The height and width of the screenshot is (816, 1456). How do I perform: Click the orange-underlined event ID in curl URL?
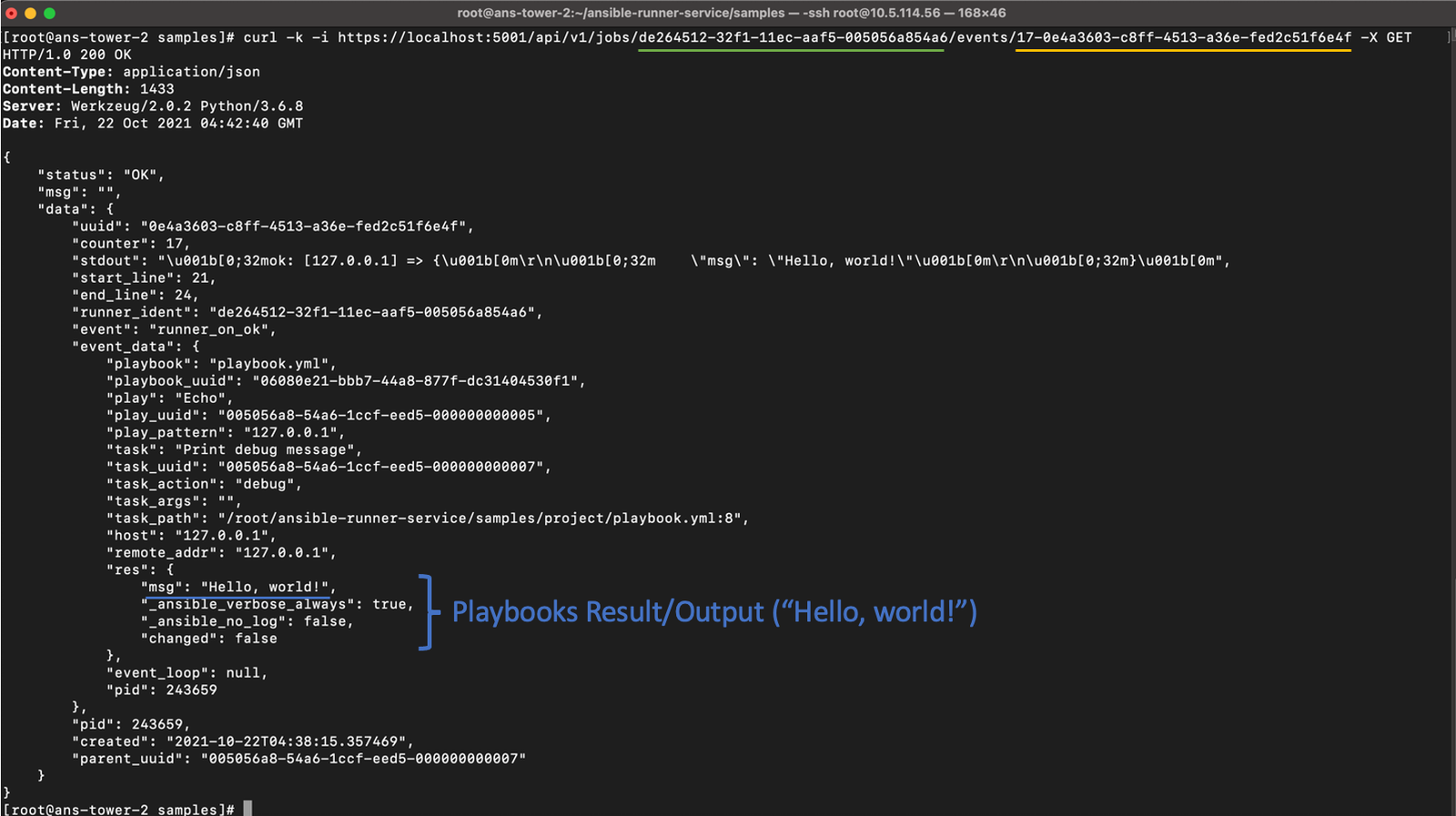tap(1183, 37)
